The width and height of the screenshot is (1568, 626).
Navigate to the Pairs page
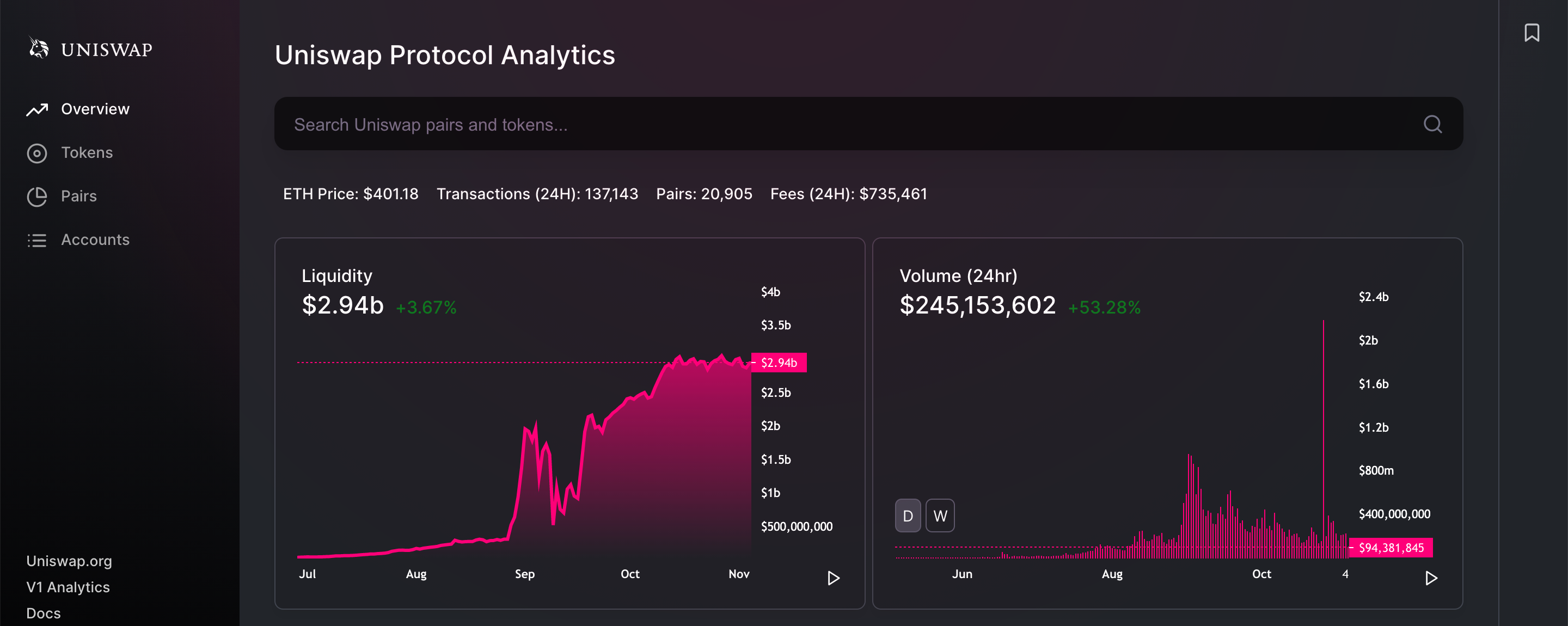tap(79, 196)
